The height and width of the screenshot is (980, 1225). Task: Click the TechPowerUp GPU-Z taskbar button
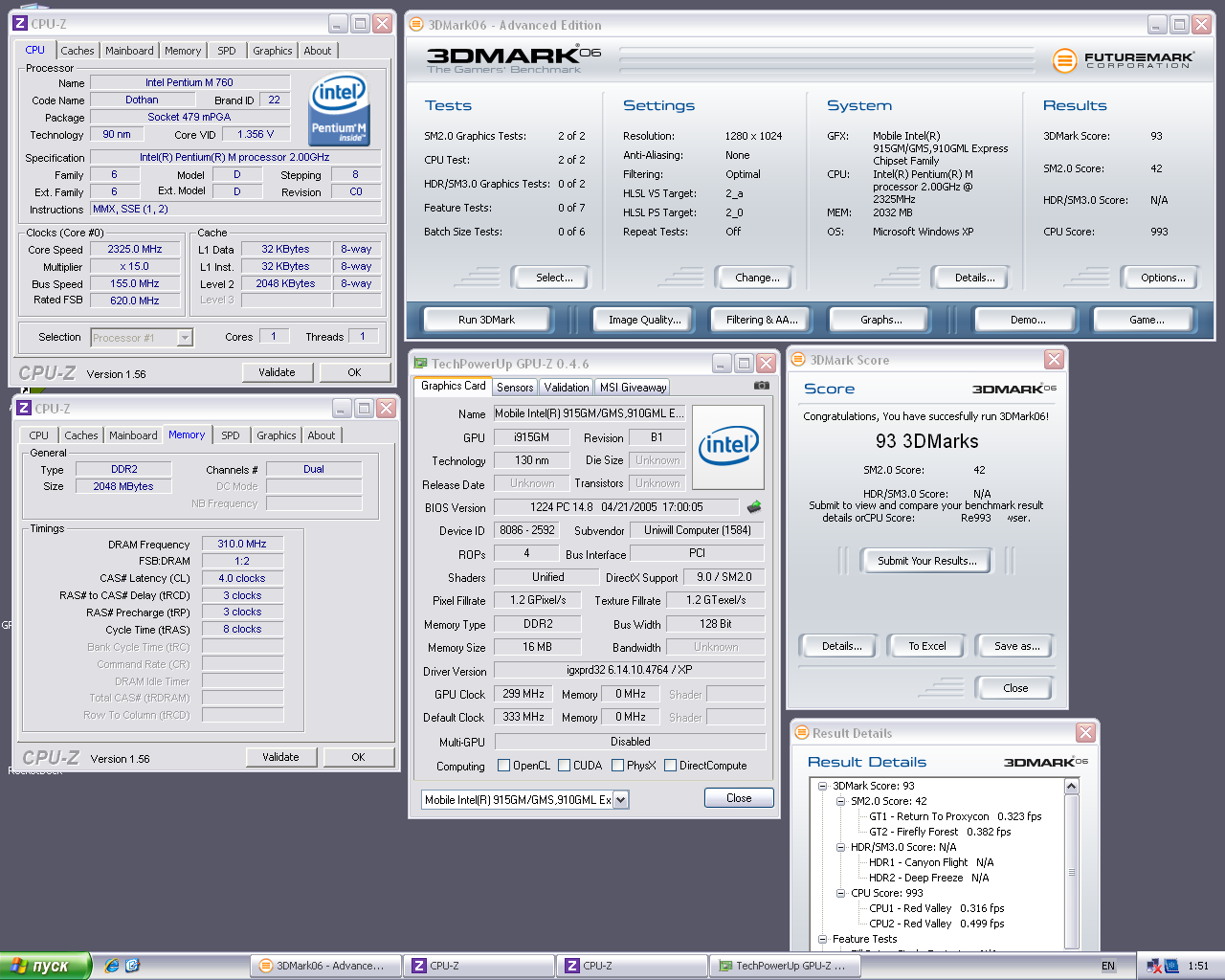pyautogui.click(x=785, y=966)
